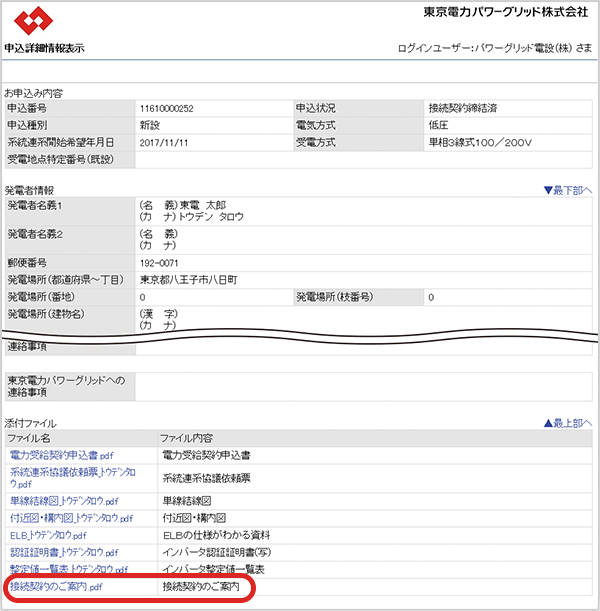Select address 東京都八王子市八日町
600x611 pixels.
coord(189,280)
